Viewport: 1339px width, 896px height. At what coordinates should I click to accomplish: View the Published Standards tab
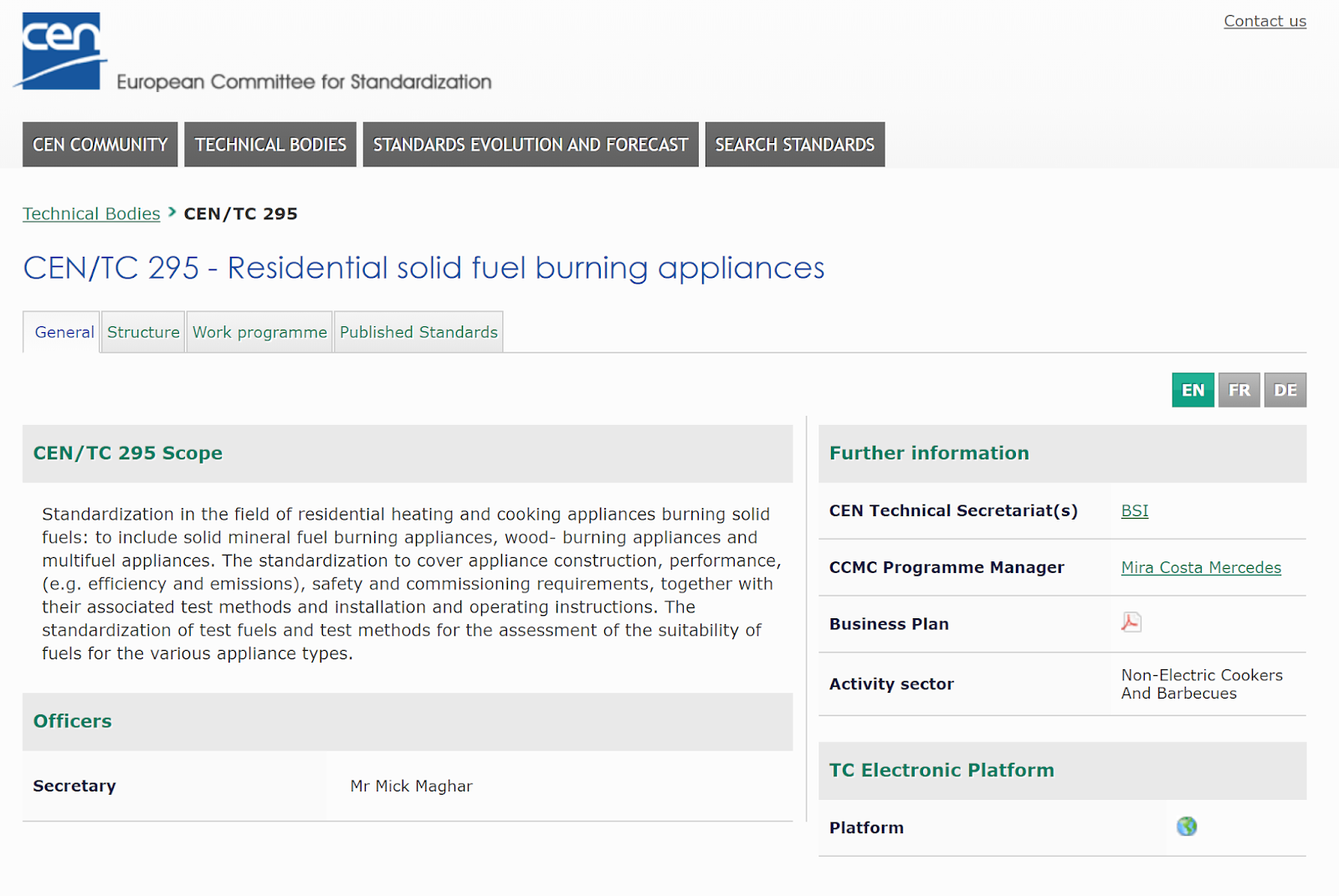pos(418,332)
